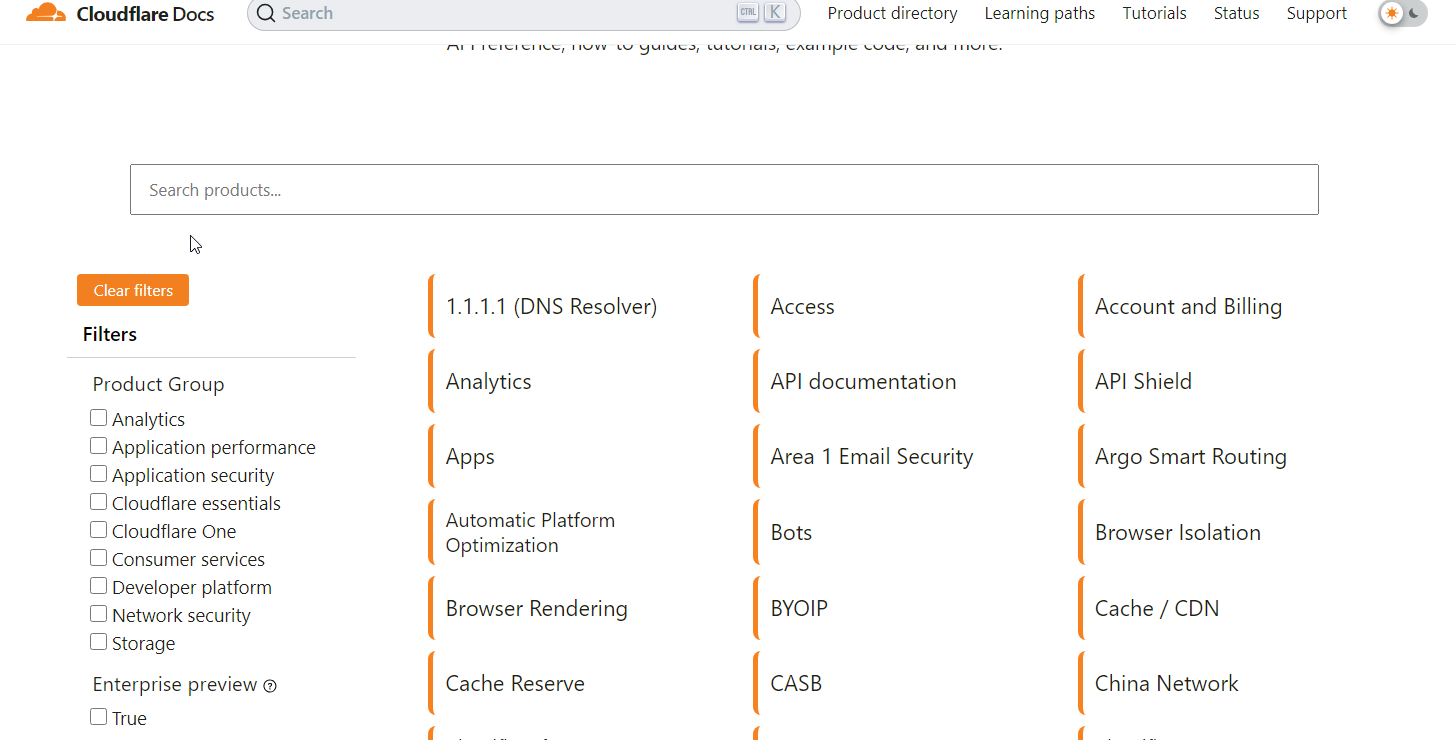
Task: Check the Consumer services filter
Action: coord(98,558)
